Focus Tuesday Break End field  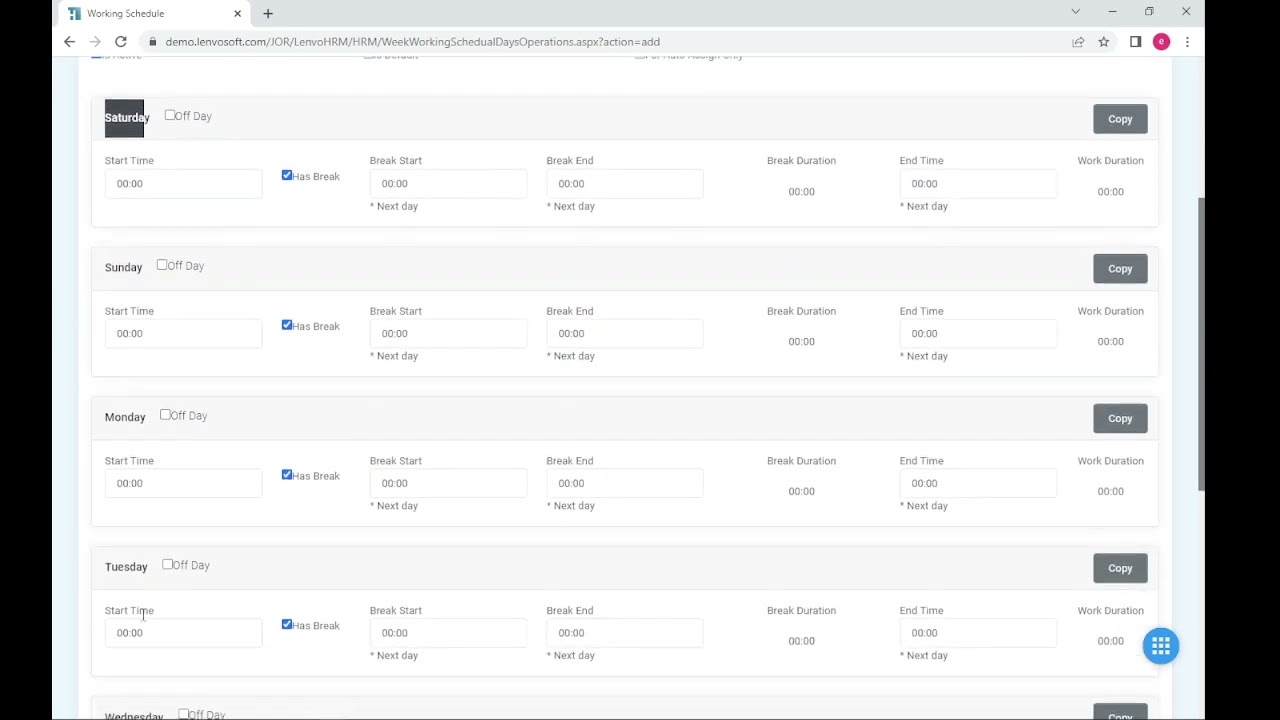(x=625, y=633)
